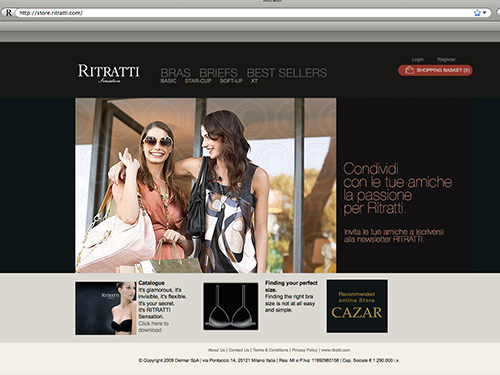This screenshot has width=500, height=375.
Task: Open the BEST SELLERS menu
Action: coord(287,73)
